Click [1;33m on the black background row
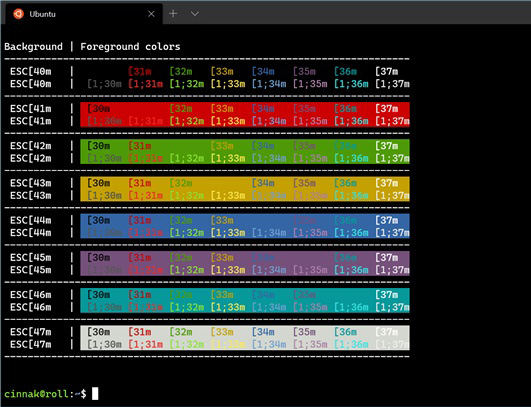This screenshot has width=531, height=407. pos(228,84)
